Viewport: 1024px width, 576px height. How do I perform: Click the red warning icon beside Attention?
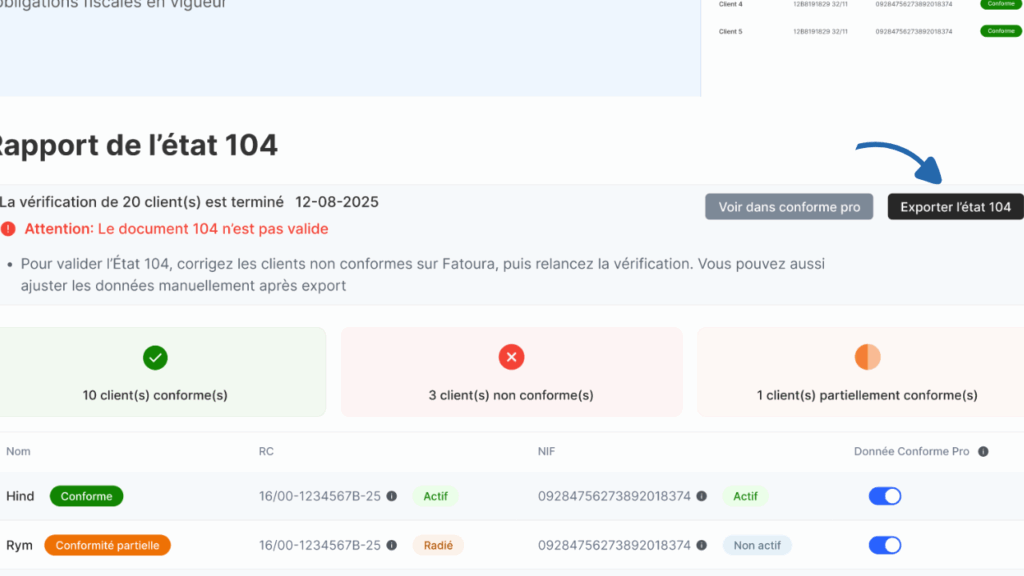coord(8,229)
